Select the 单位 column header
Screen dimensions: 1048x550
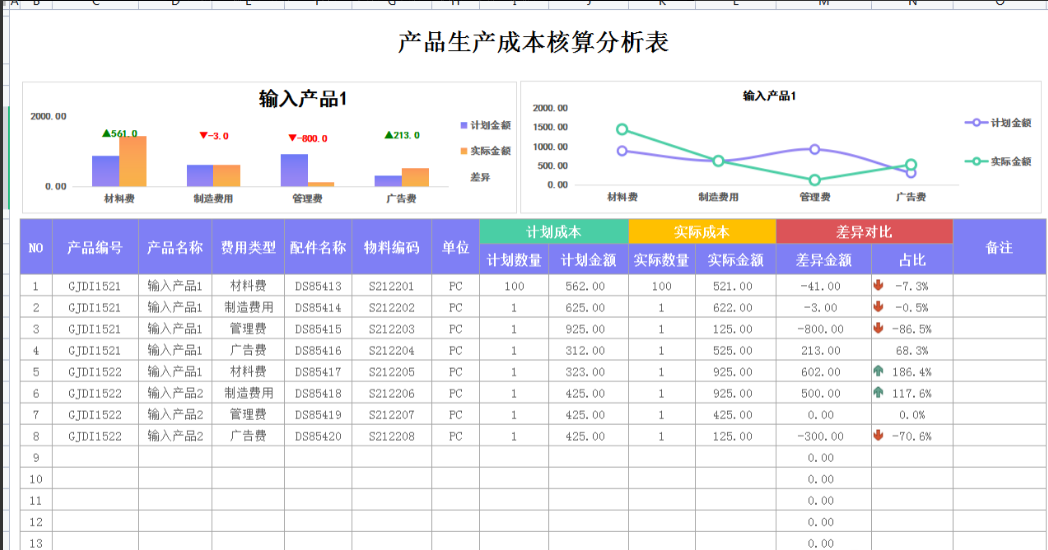click(455, 247)
